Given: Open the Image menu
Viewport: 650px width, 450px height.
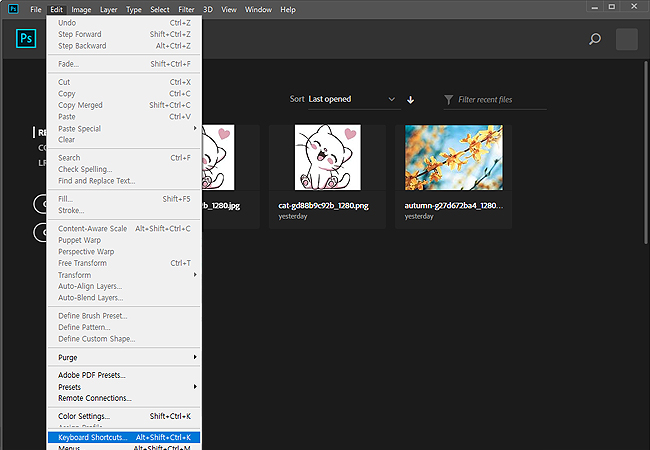Looking at the screenshot, I should 81,9.
